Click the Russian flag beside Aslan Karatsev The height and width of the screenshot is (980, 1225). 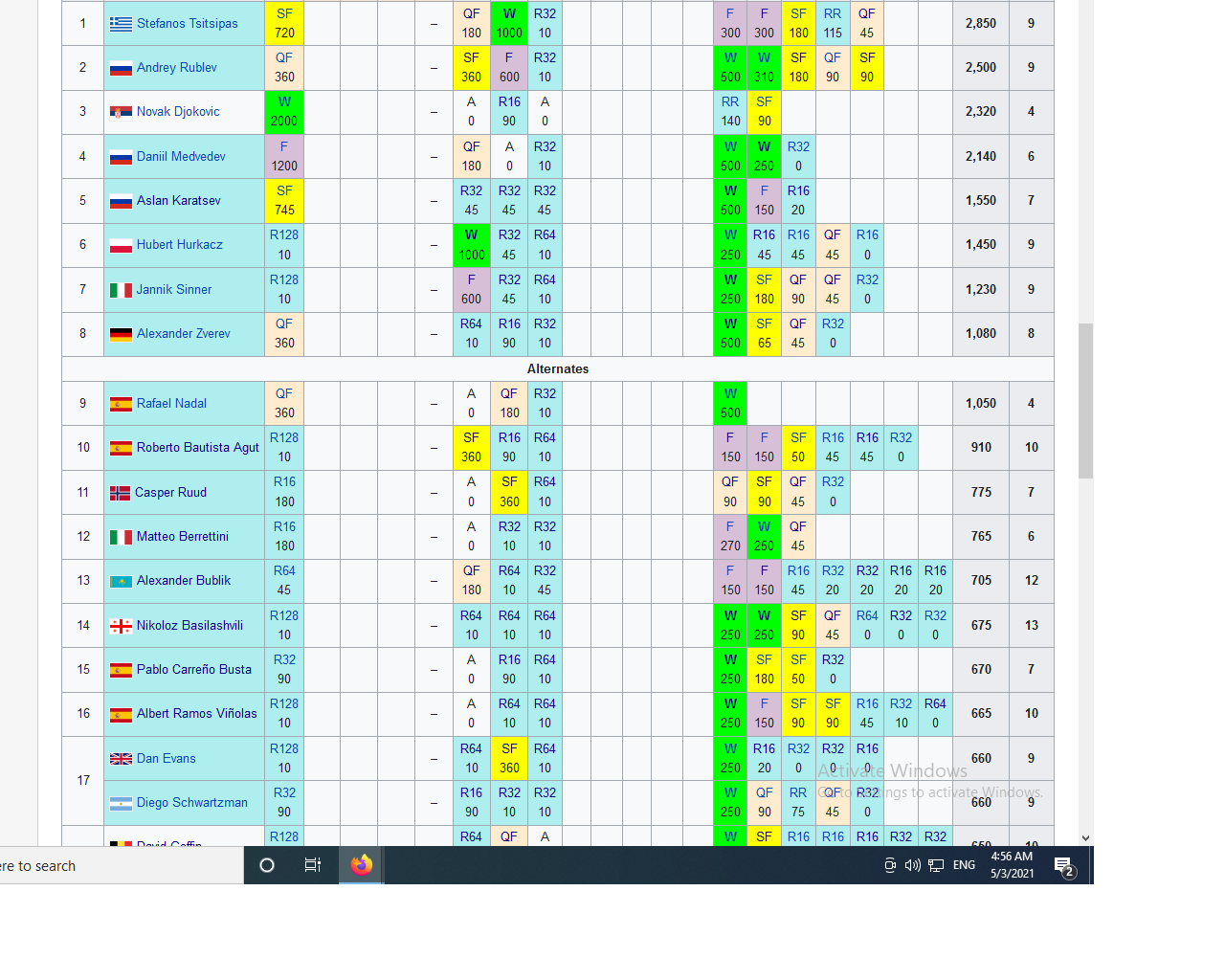(x=121, y=201)
